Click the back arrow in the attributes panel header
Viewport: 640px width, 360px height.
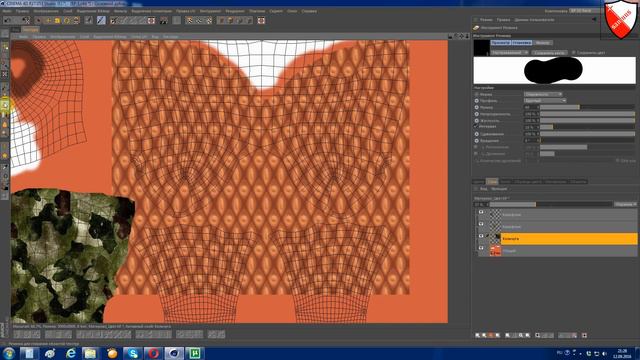[x=594, y=20]
